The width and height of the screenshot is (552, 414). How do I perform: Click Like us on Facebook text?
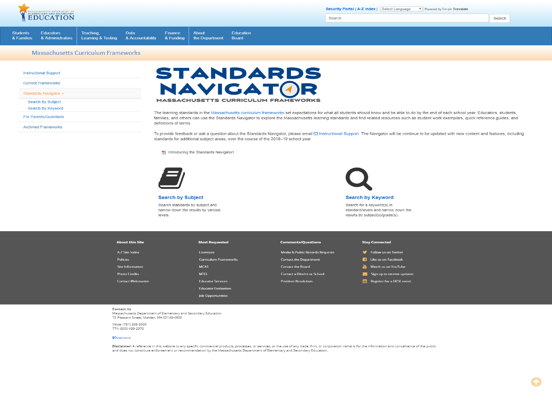387,259
